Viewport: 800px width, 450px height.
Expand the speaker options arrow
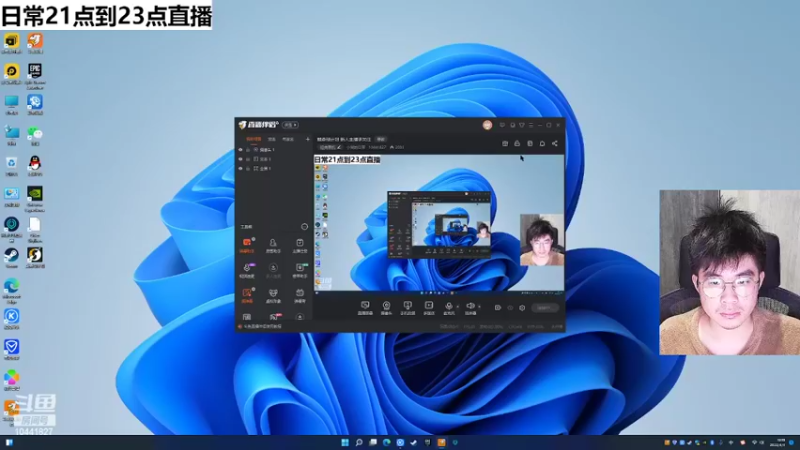click(x=479, y=306)
